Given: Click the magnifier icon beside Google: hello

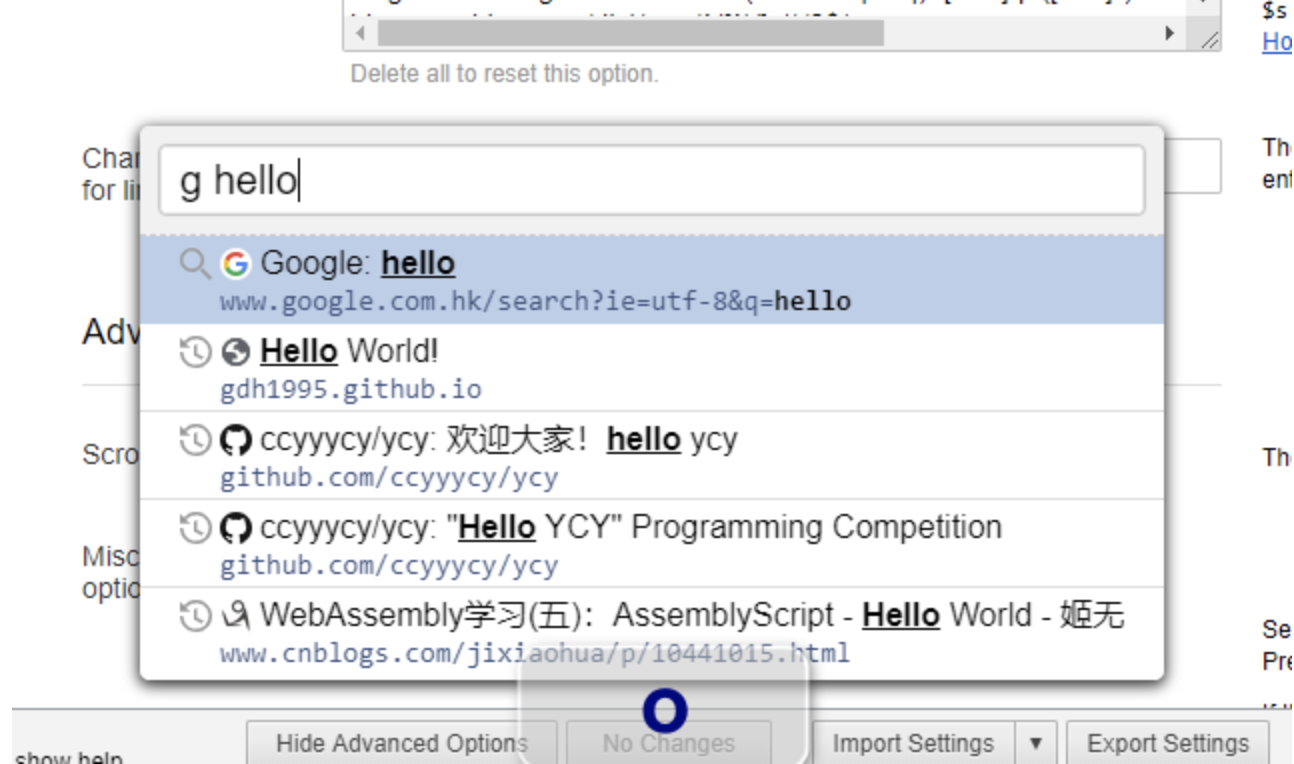Looking at the screenshot, I should [194, 264].
